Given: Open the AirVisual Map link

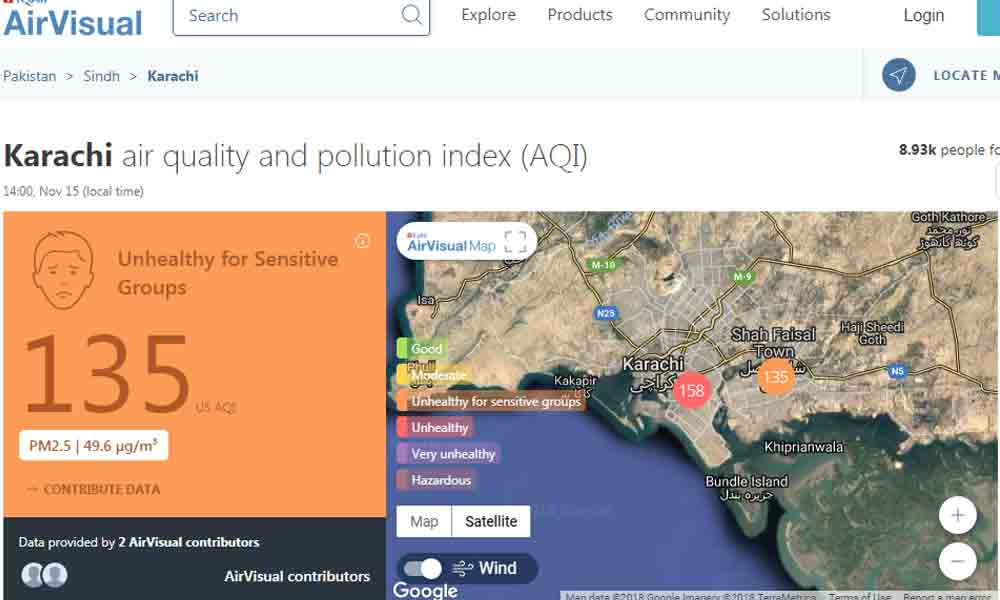Looking at the screenshot, I should click(x=452, y=244).
